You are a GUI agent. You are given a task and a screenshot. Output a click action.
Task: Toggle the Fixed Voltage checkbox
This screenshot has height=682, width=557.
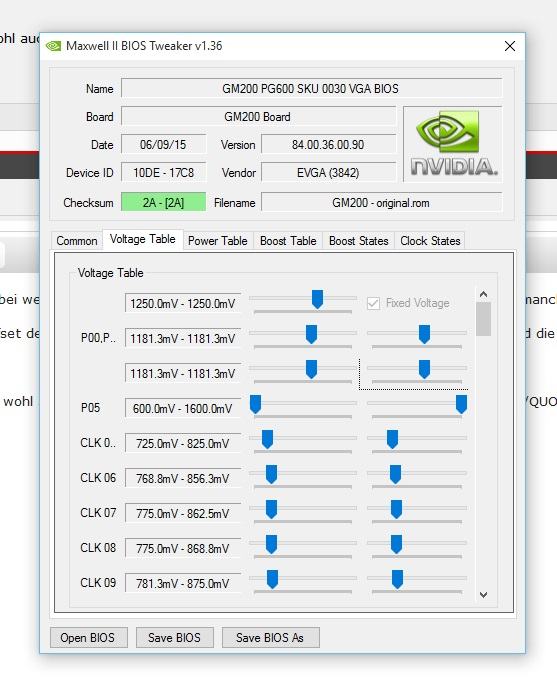coord(373,303)
